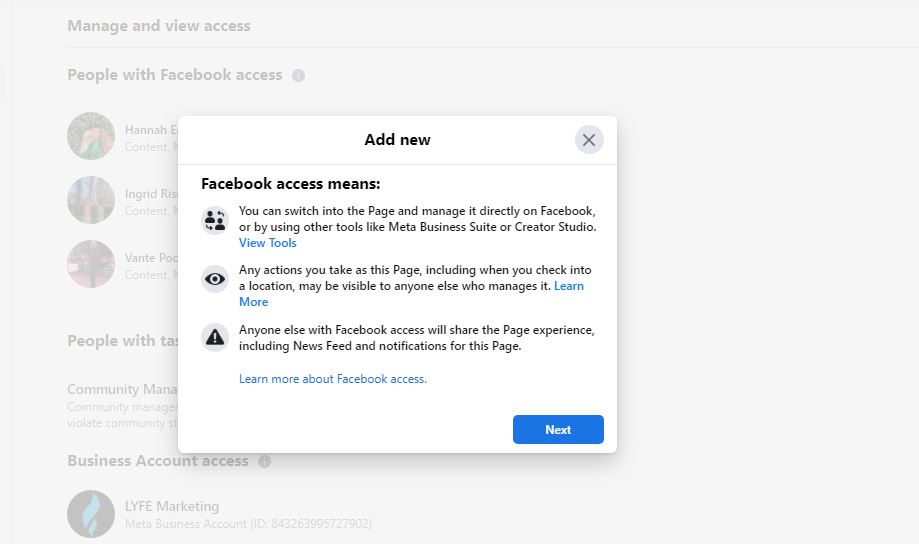Open the View Tools link
The width and height of the screenshot is (919, 544).
click(x=268, y=243)
